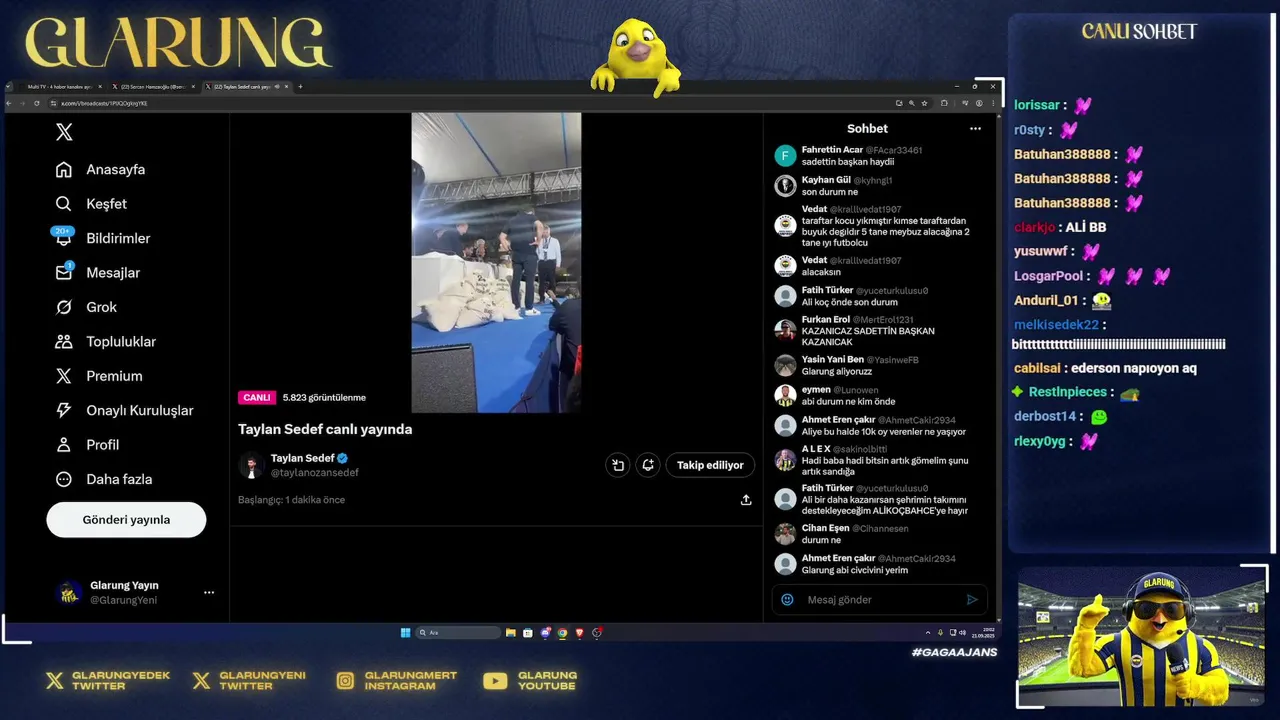Click Cihan Eşen username in chat
Screen dimensions: 1280x720
[825, 528]
